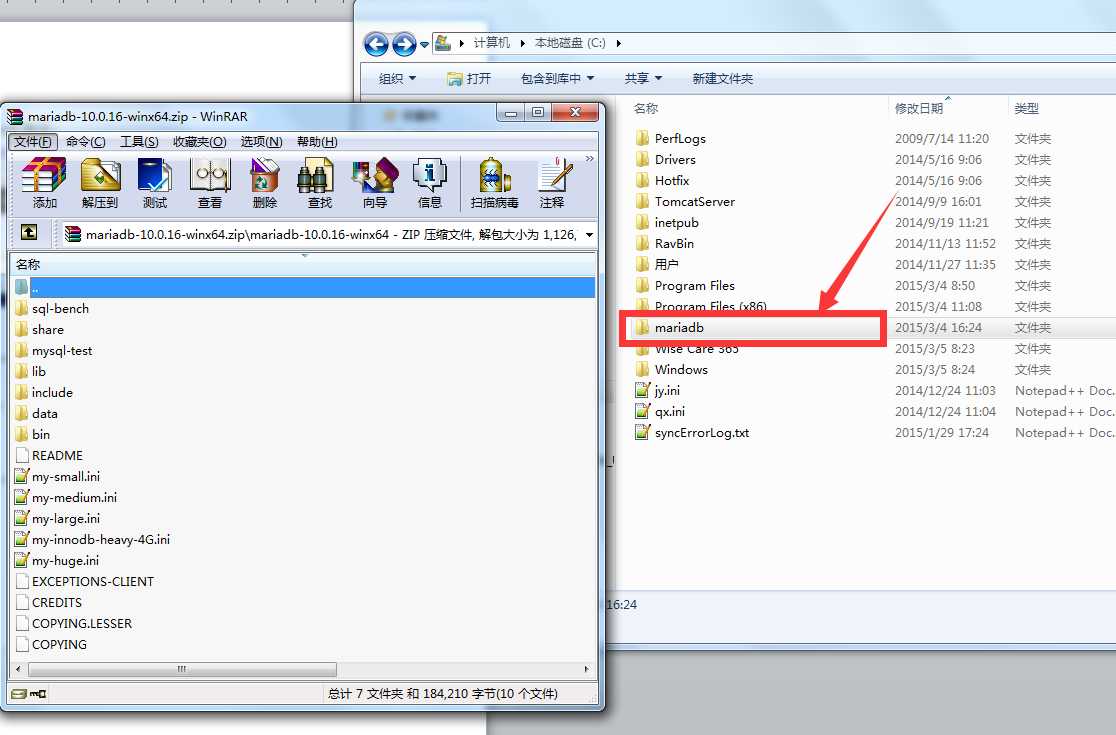Select the my-medium.ini file
1116x735 pixels.
click(65, 497)
